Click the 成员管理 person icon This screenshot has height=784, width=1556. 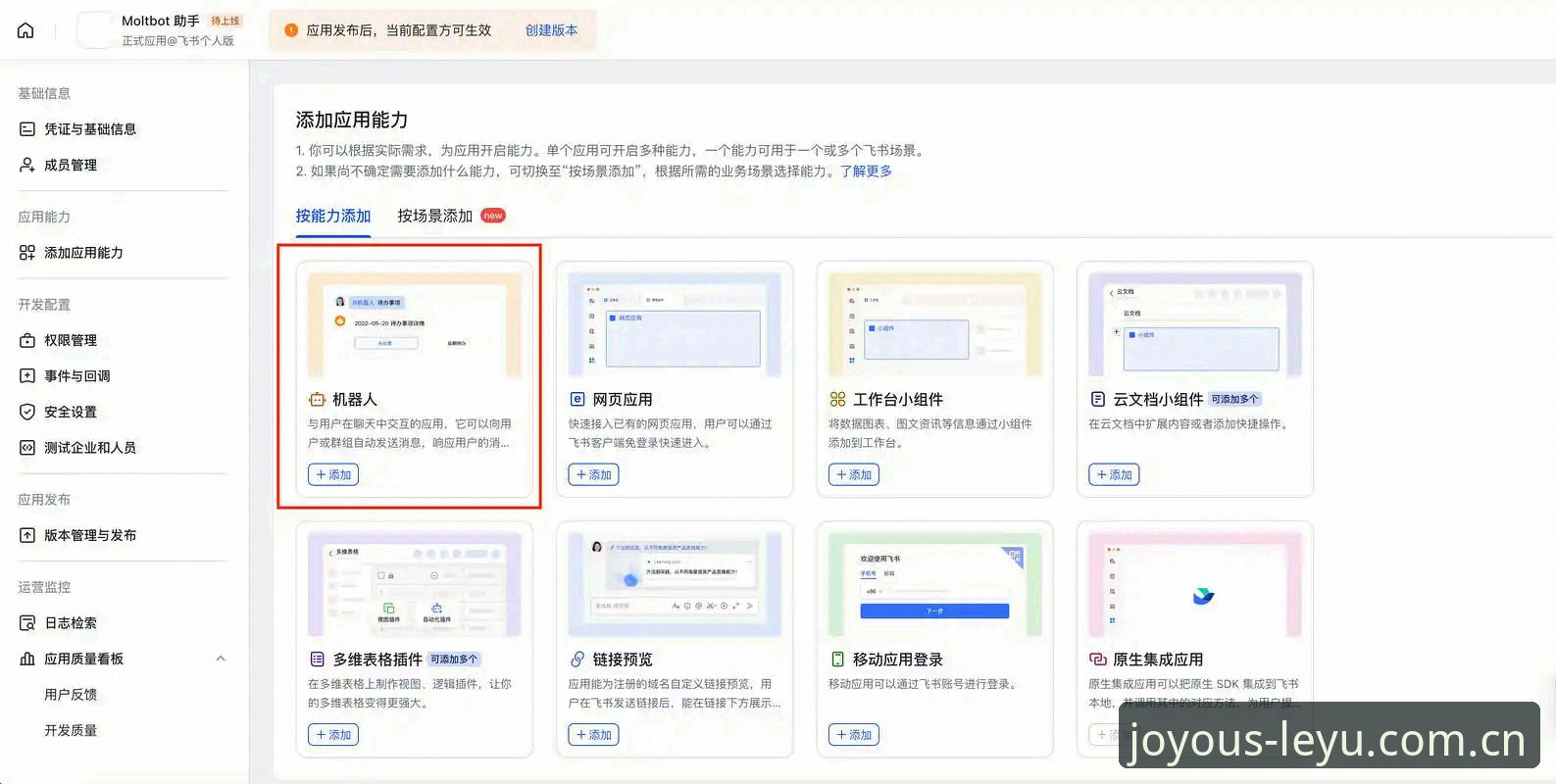[x=27, y=165]
